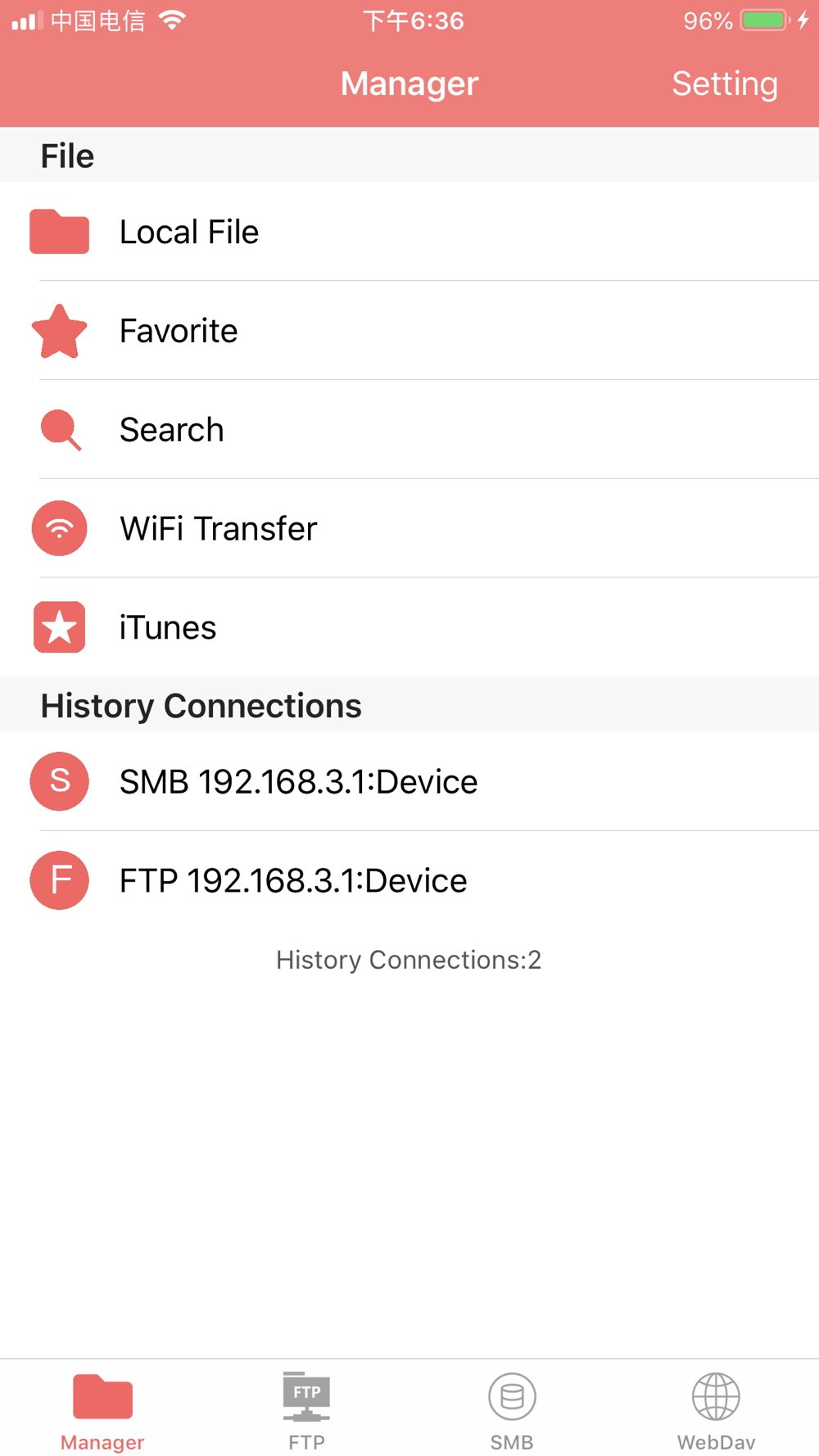Open iTunes file sharing entry

(x=409, y=627)
